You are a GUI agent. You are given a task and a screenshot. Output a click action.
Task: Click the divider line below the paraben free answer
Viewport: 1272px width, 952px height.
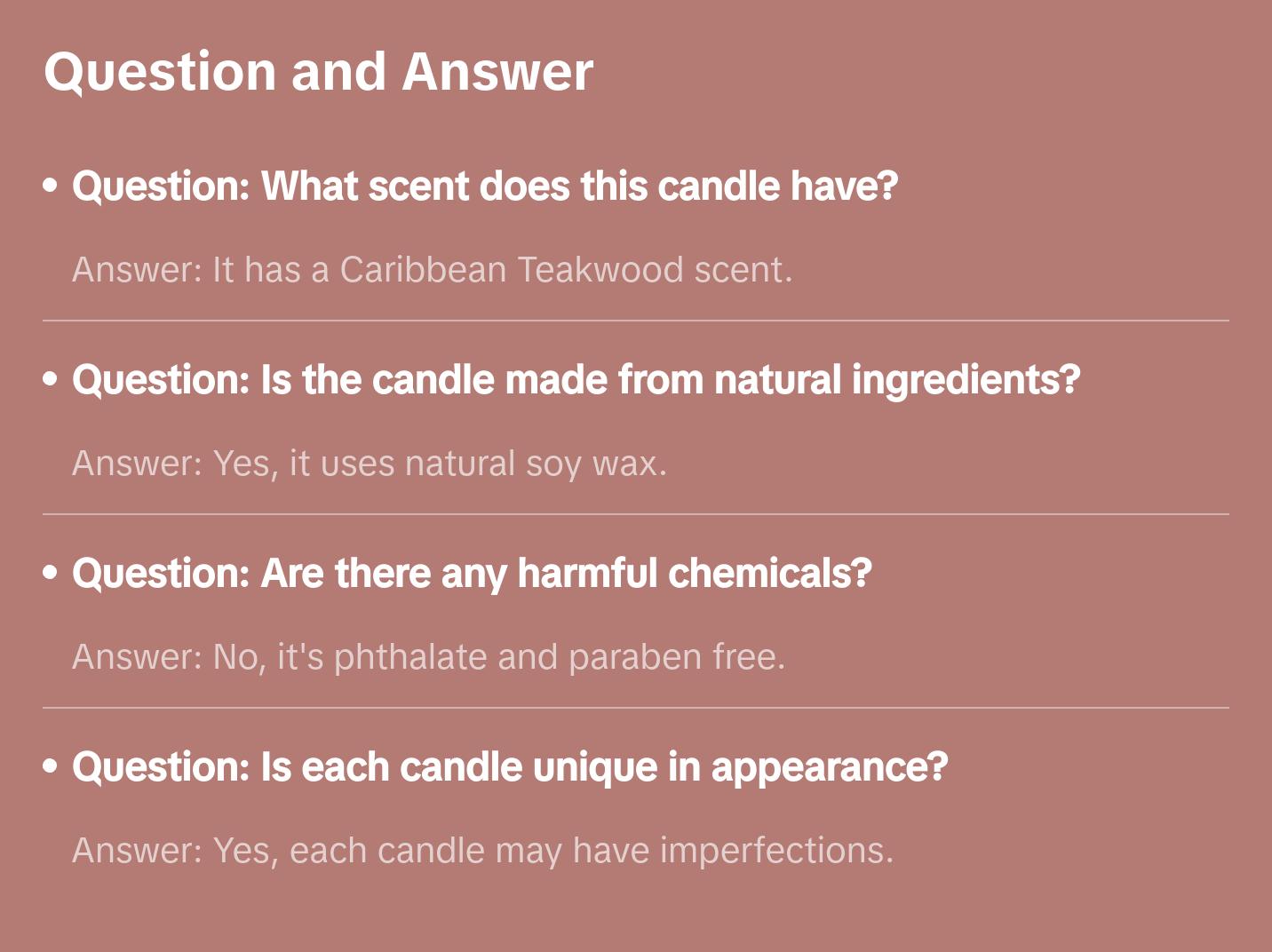(x=636, y=708)
